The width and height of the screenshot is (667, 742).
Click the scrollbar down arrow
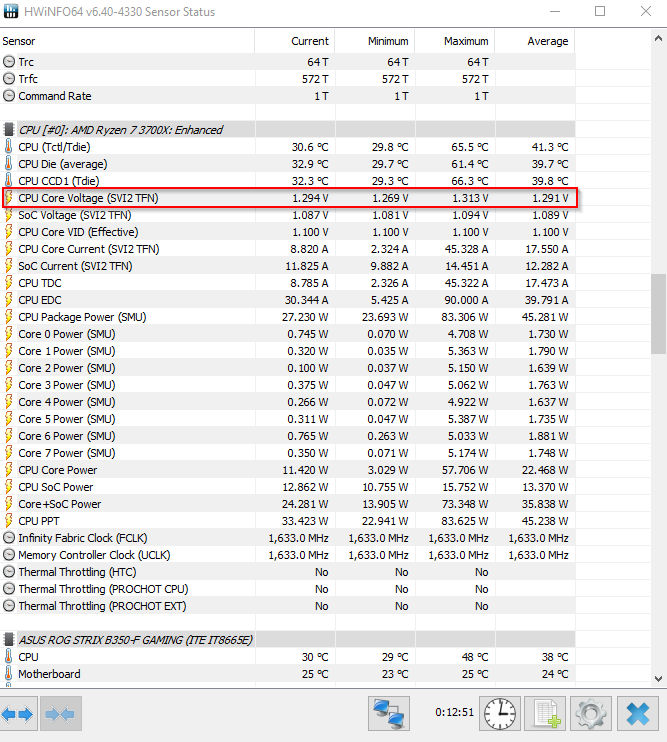(658, 679)
